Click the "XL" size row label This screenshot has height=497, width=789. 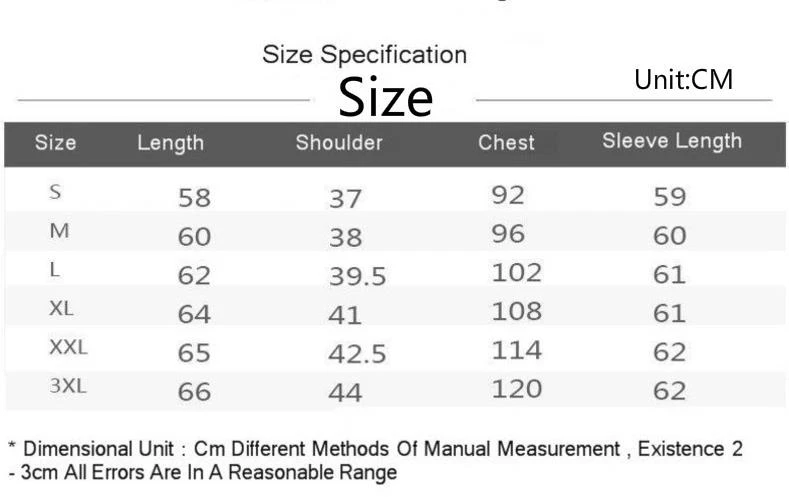(x=61, y=309)
